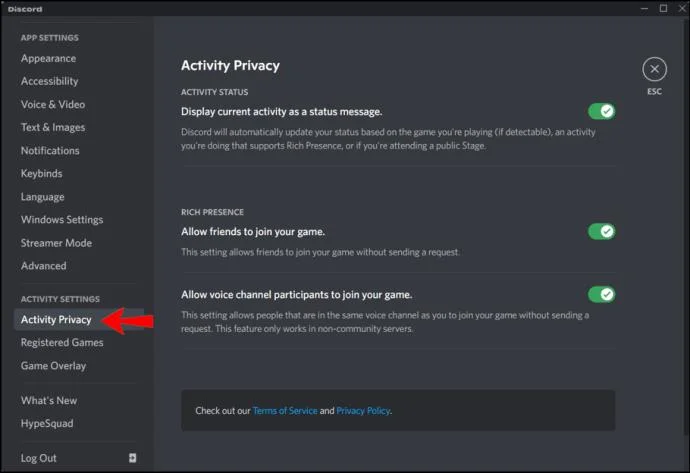Open the Appearance settings page

[x=48, y=59]
